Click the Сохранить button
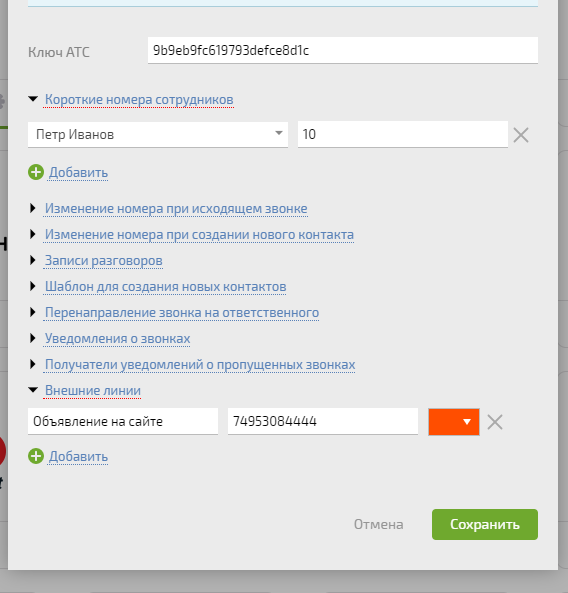Image resolution: width=568 pixels, height=593 pixels. click(485, 524)
